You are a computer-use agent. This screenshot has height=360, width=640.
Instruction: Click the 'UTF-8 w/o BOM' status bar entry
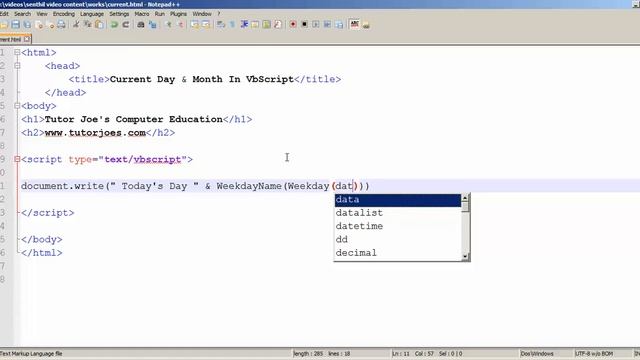point(594,354)
